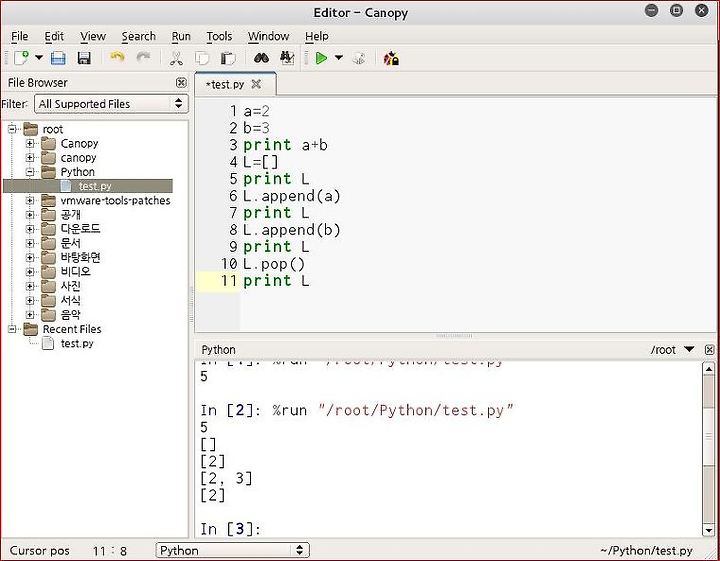Save file with floppy disk icon
720x561 pixels.
[84, 58]
